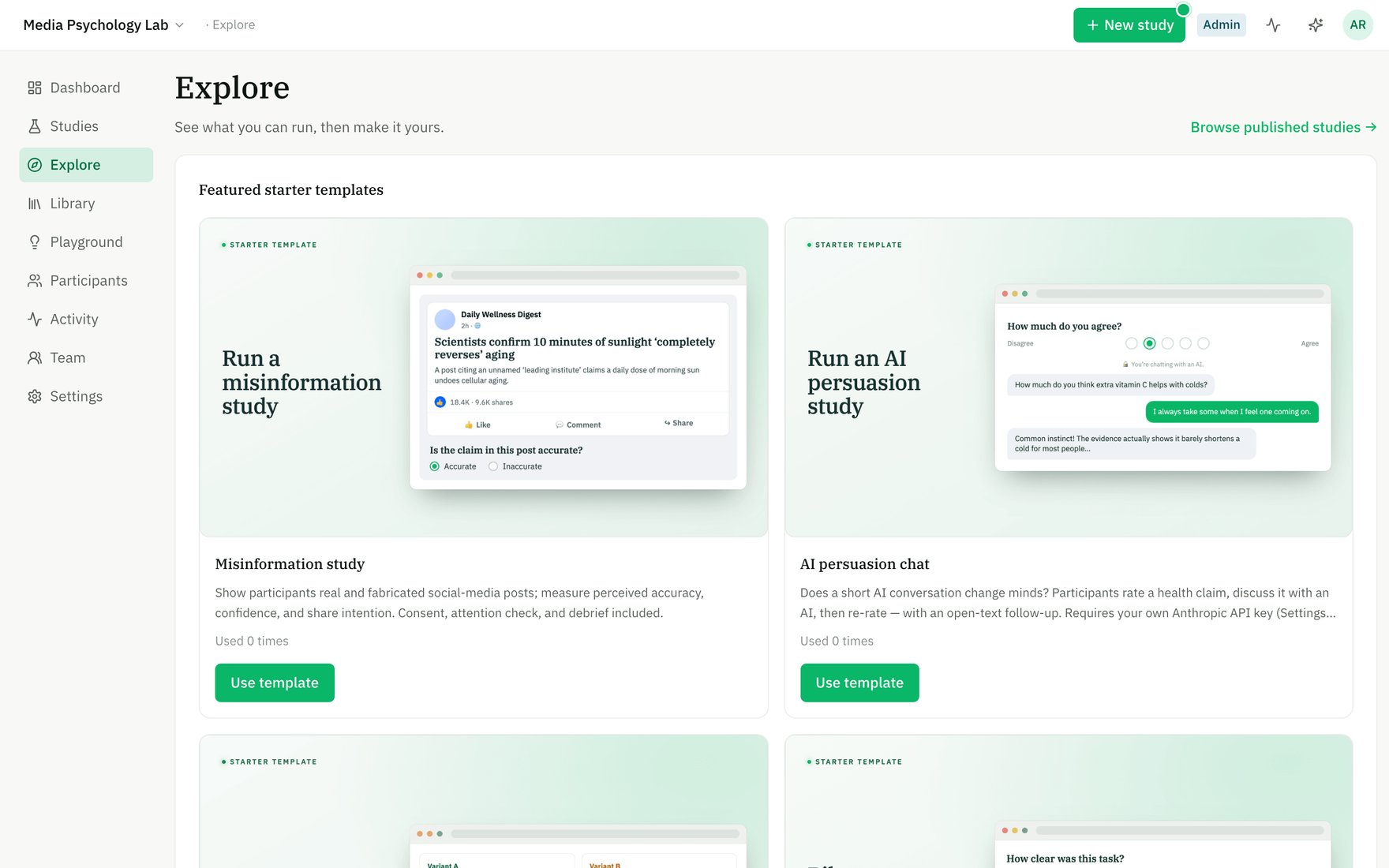Click 'Used 0 times' under AI persuasion chat

pos(837,642)
